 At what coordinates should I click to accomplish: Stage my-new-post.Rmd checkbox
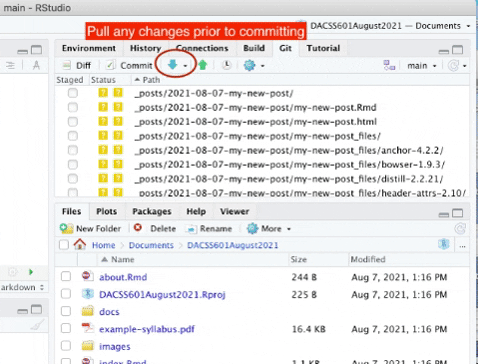pos(73,107)
